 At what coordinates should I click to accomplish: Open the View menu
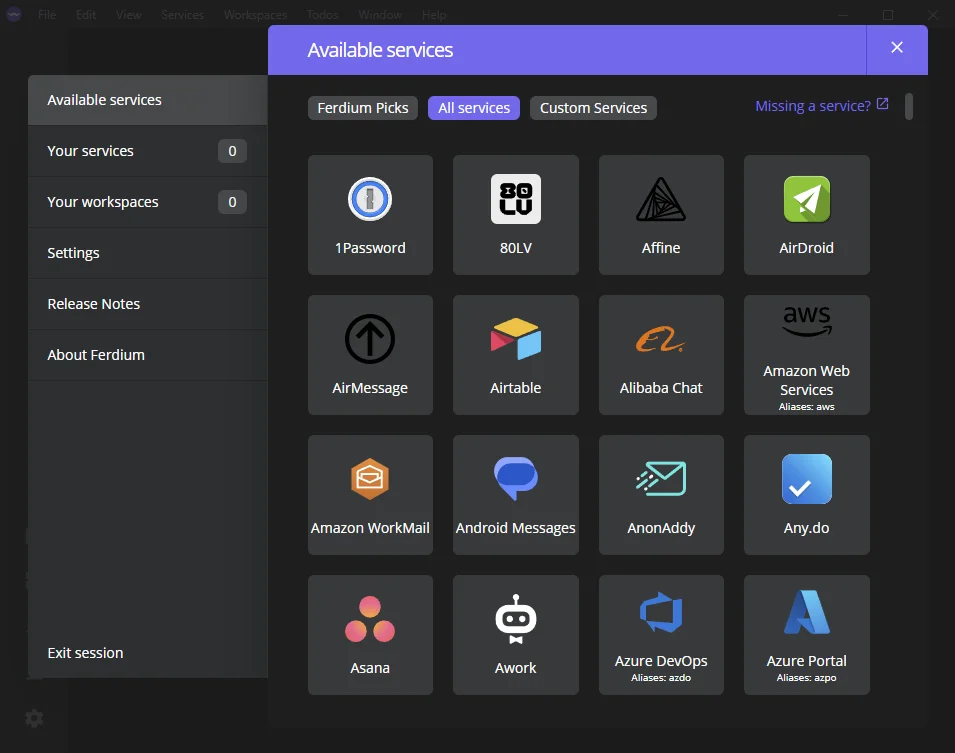129,15
